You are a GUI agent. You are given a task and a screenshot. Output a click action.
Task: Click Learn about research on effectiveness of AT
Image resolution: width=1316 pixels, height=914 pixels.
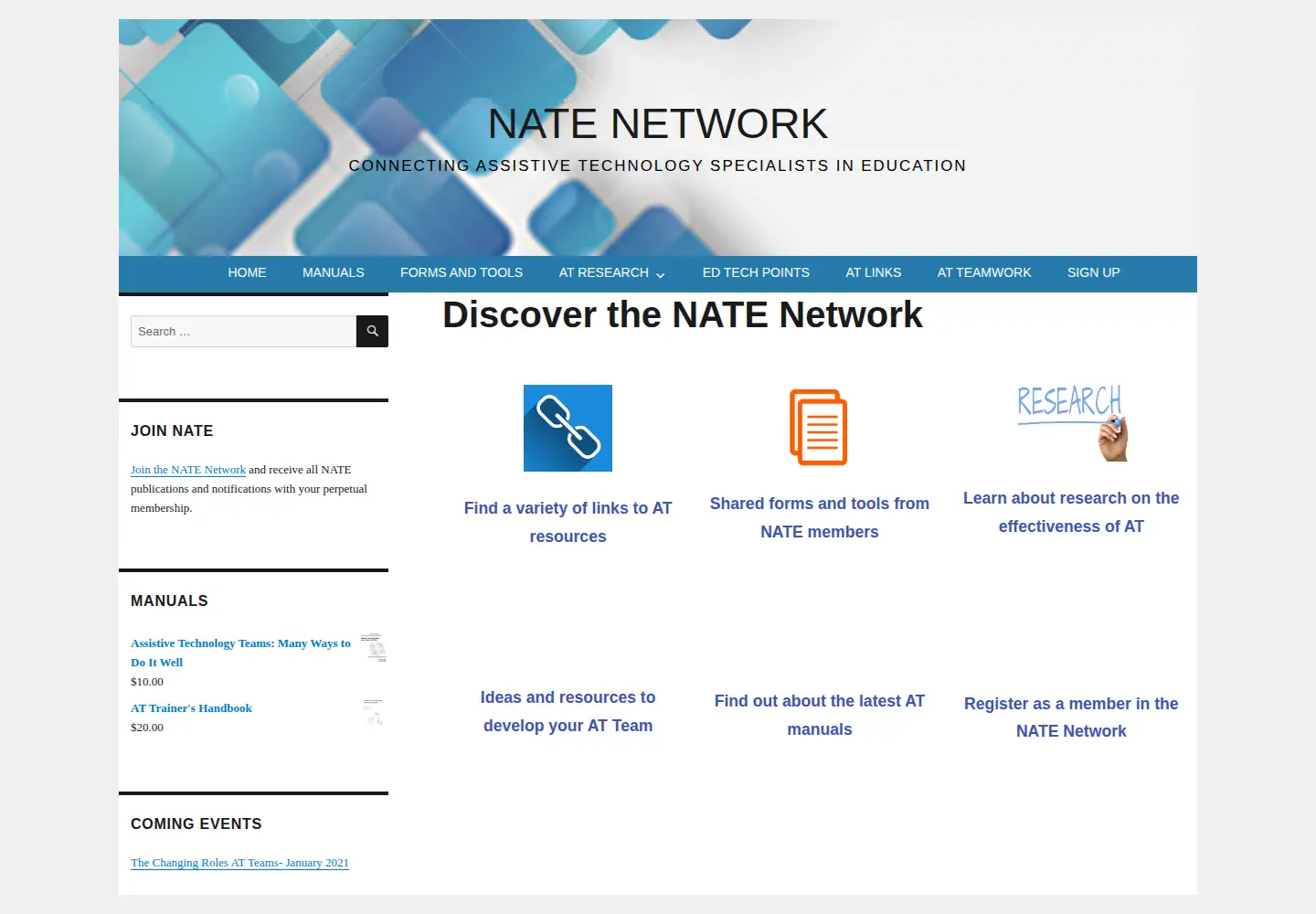[1071, 512]
